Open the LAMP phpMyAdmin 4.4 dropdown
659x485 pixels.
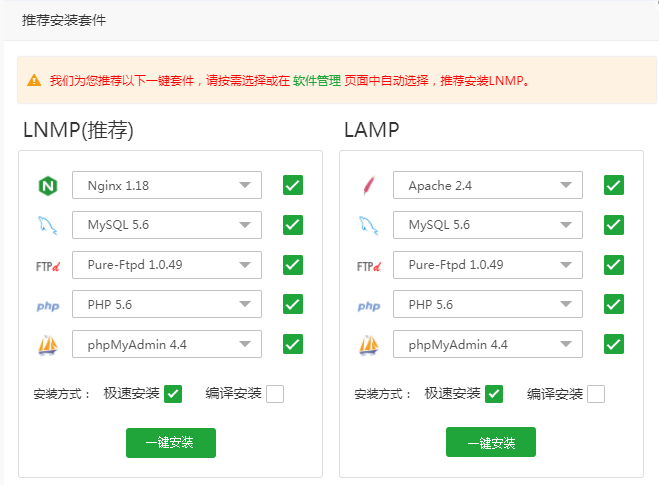[488, 344]
